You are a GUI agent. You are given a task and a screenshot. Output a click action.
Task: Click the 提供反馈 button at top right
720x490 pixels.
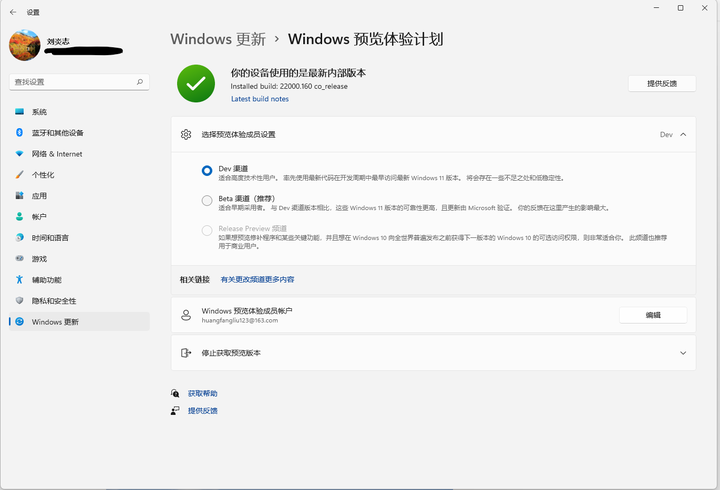coord(662,84)
